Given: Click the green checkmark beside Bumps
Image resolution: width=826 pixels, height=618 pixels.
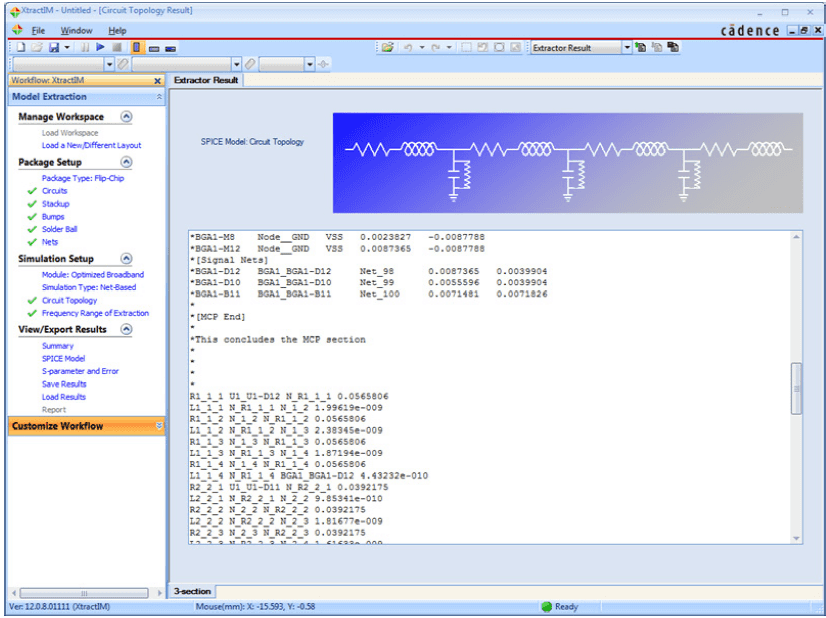Looking at the screenshot, I should click(x=32, y=217).
